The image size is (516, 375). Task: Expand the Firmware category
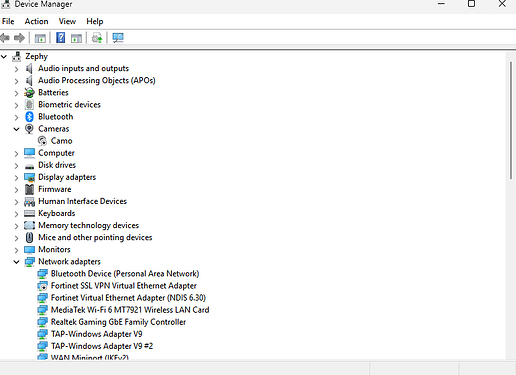[16, 190]
